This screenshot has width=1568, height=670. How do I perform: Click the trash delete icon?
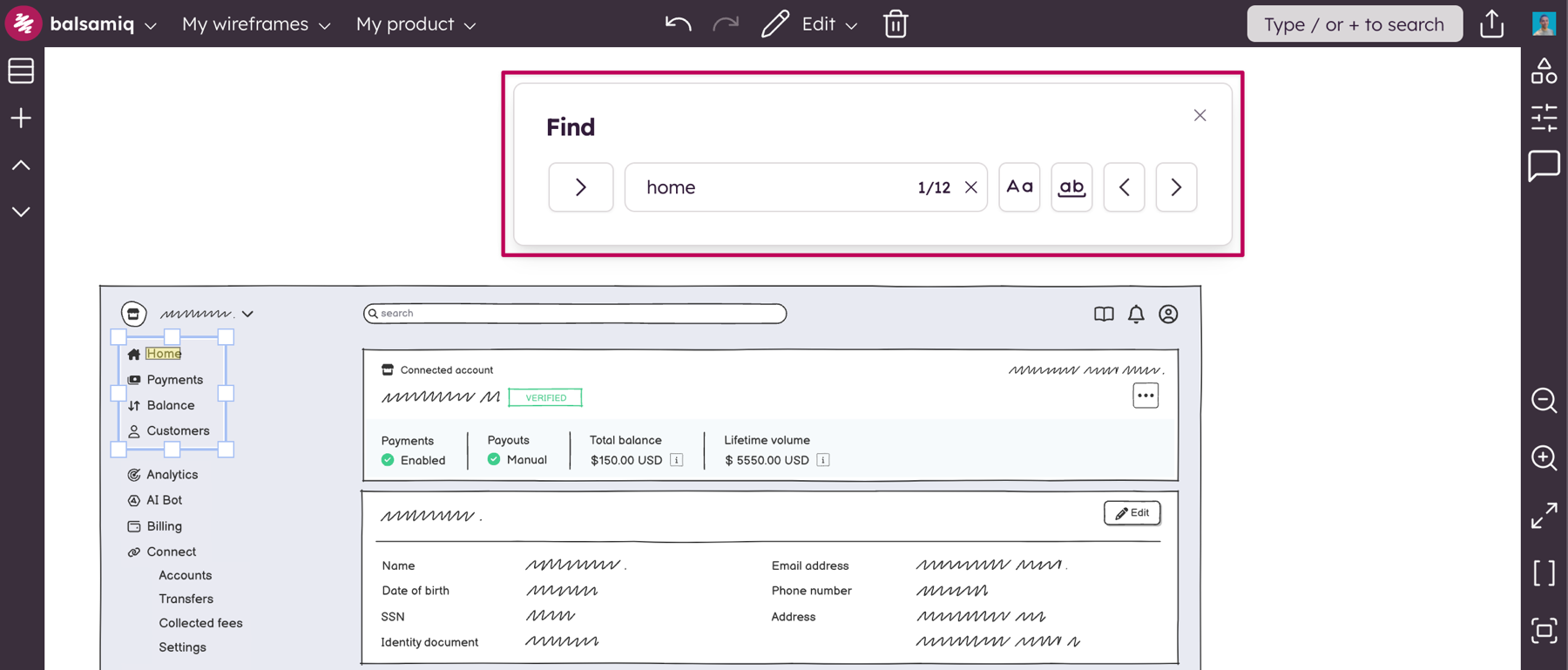tap(896, 24)
